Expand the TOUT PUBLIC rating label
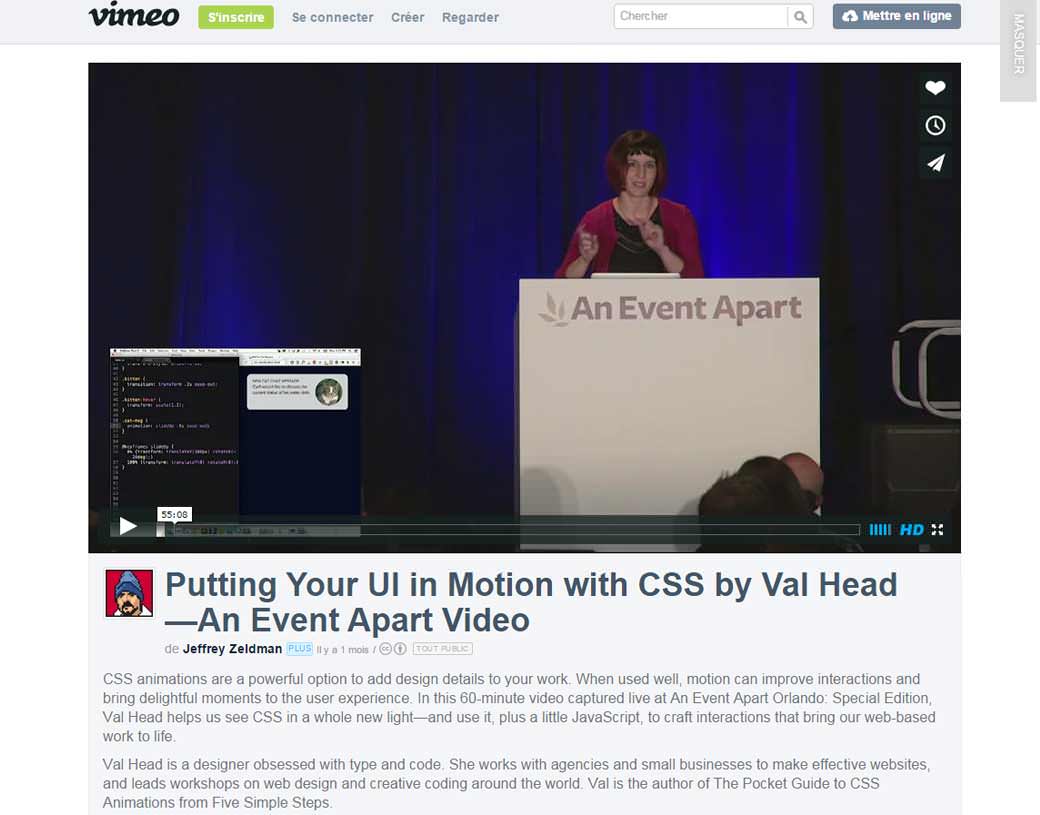 [x=442, y=648]
